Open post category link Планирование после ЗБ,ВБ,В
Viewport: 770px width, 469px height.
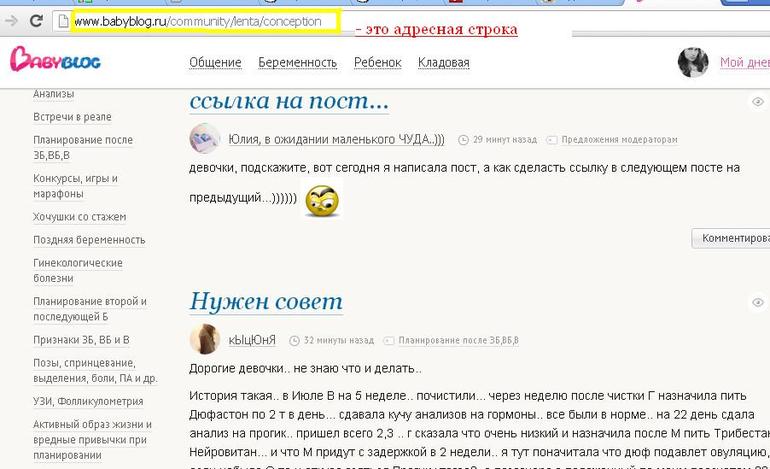[x=458, y=340]
